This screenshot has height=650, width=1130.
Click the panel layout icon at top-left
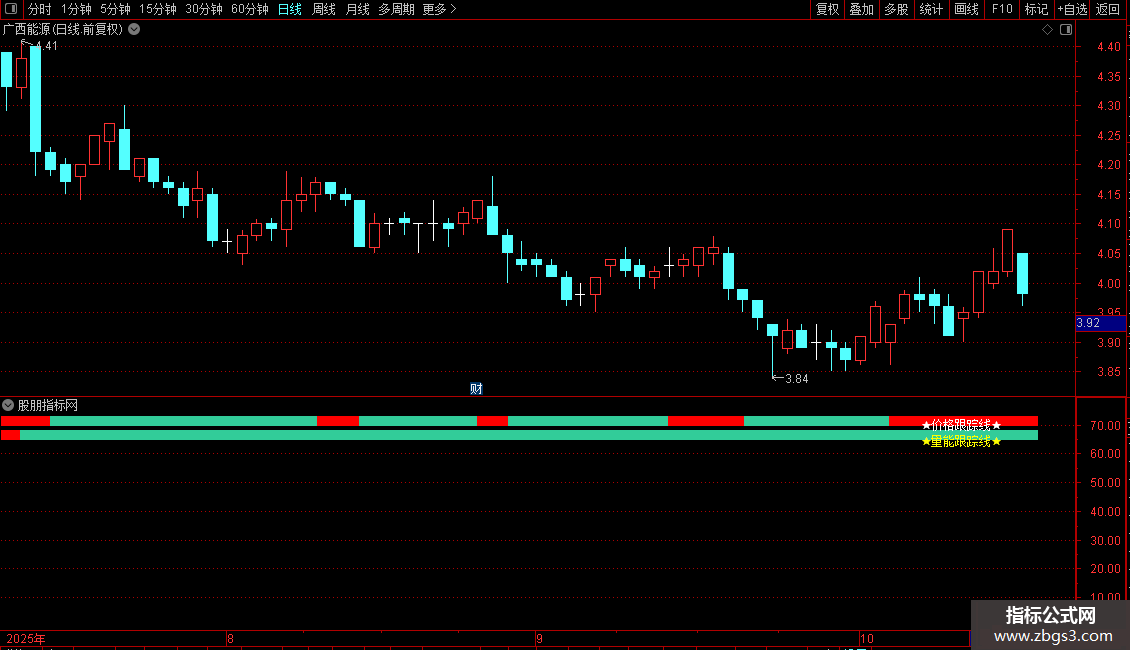click(11, 9)
